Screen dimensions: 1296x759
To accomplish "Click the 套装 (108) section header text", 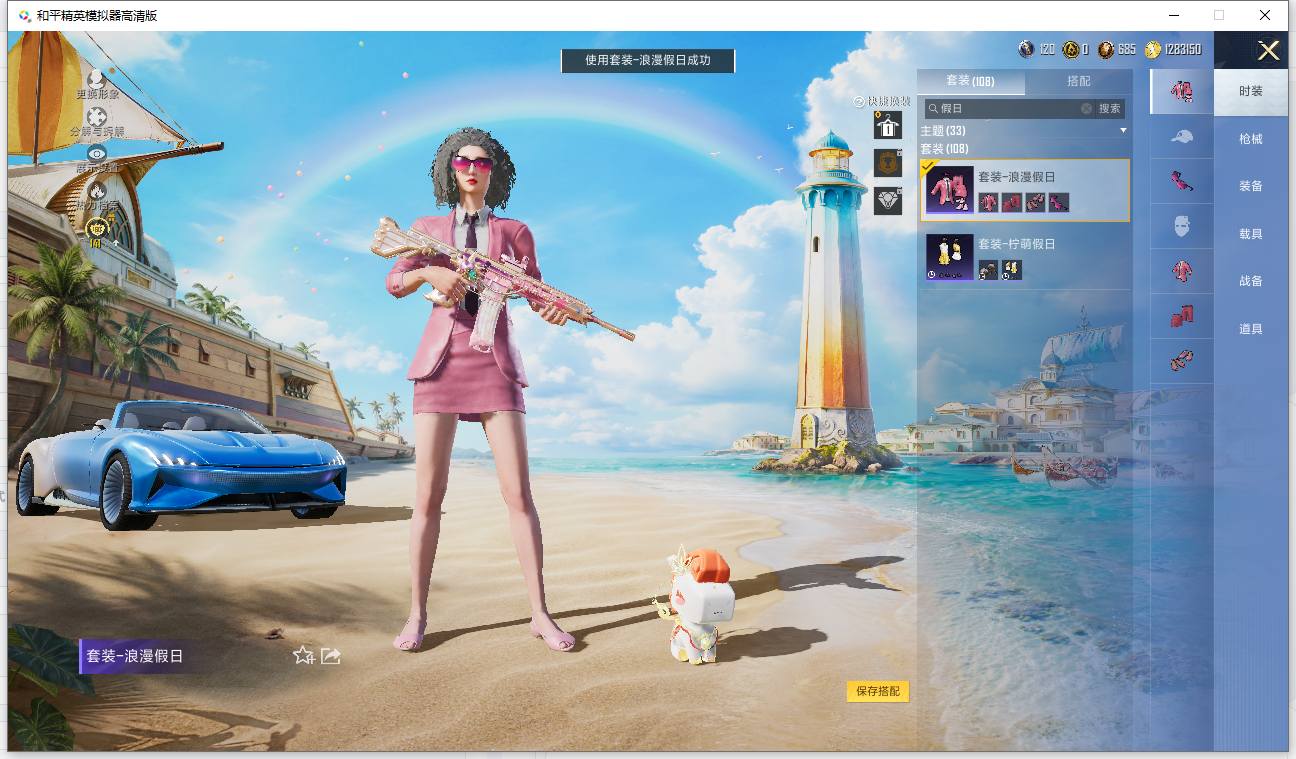I will (x=944, y=149).
